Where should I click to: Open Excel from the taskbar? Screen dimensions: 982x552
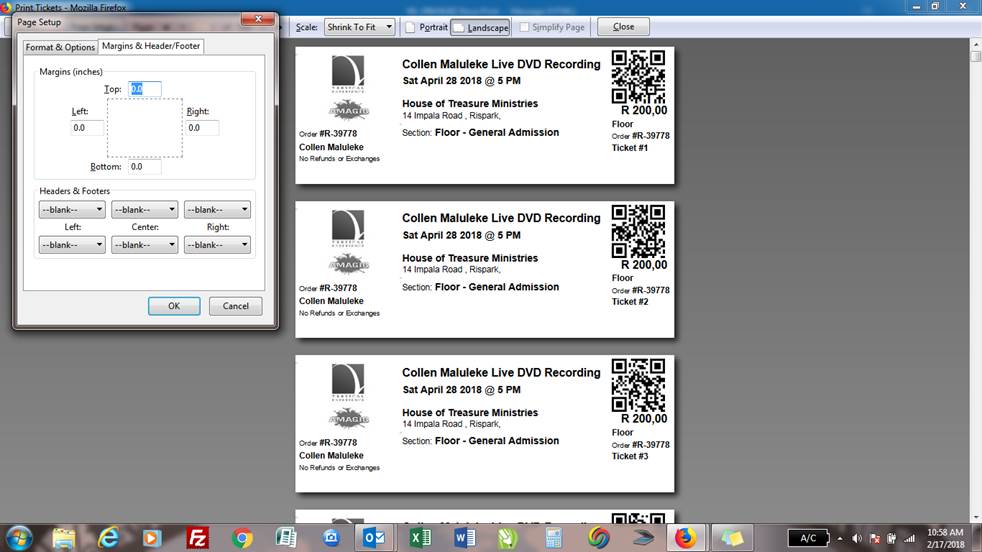(x=420, y=538)
